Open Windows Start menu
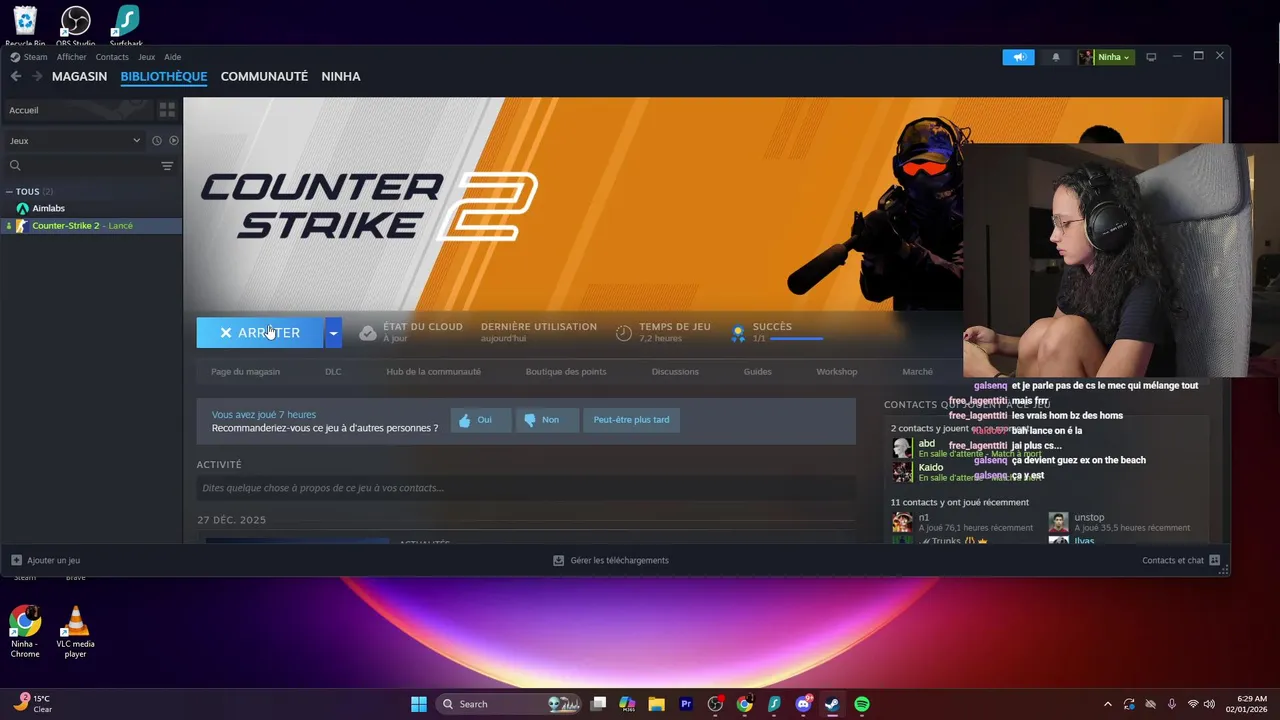Image resolution: width=1280 pixels, height=720 pixels. click(419, 704)
